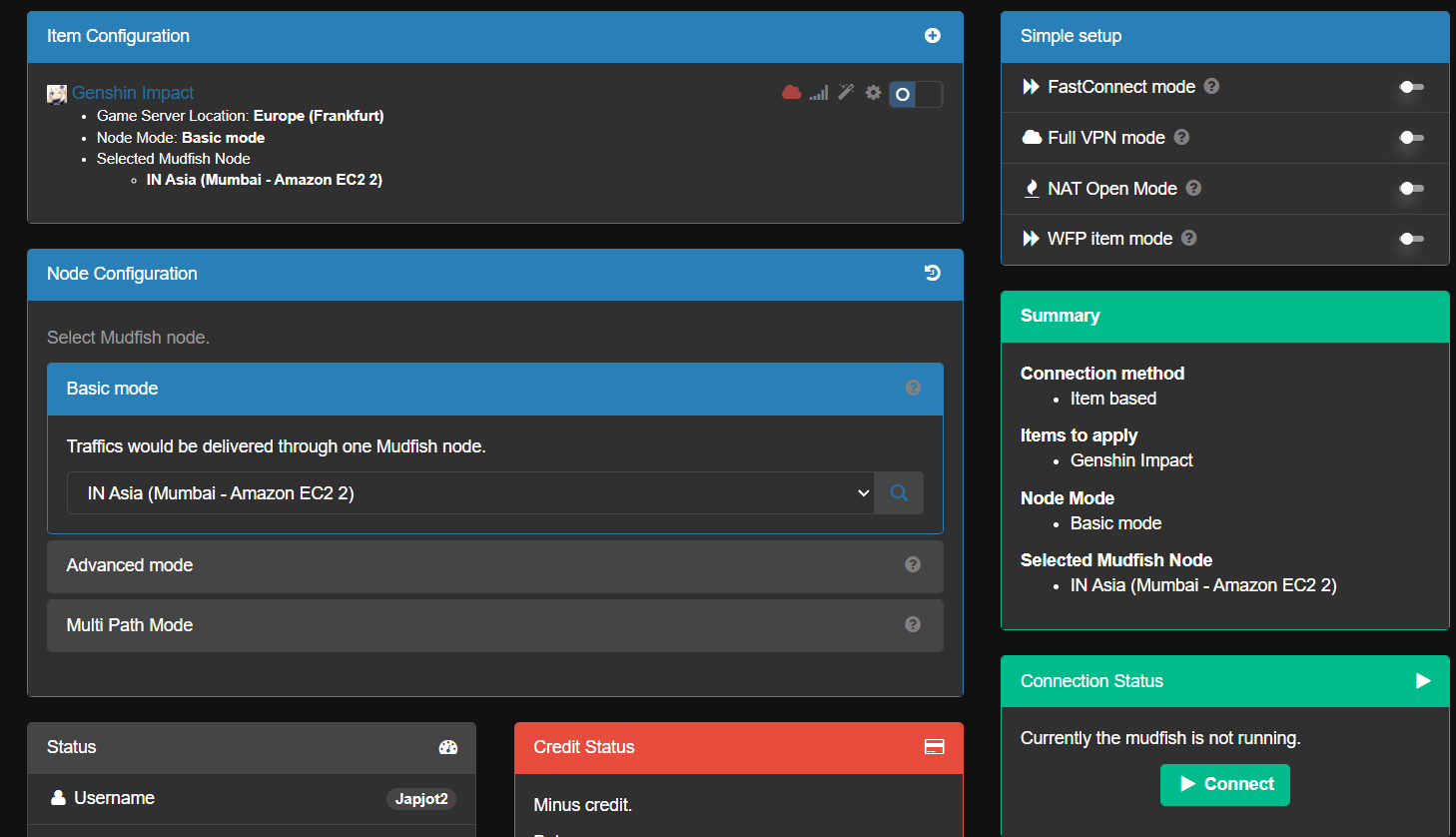Screen dimensions: 1456x837
Task: Open the gear settings for Genshin Impact
Action: click(x=873, y=93)
